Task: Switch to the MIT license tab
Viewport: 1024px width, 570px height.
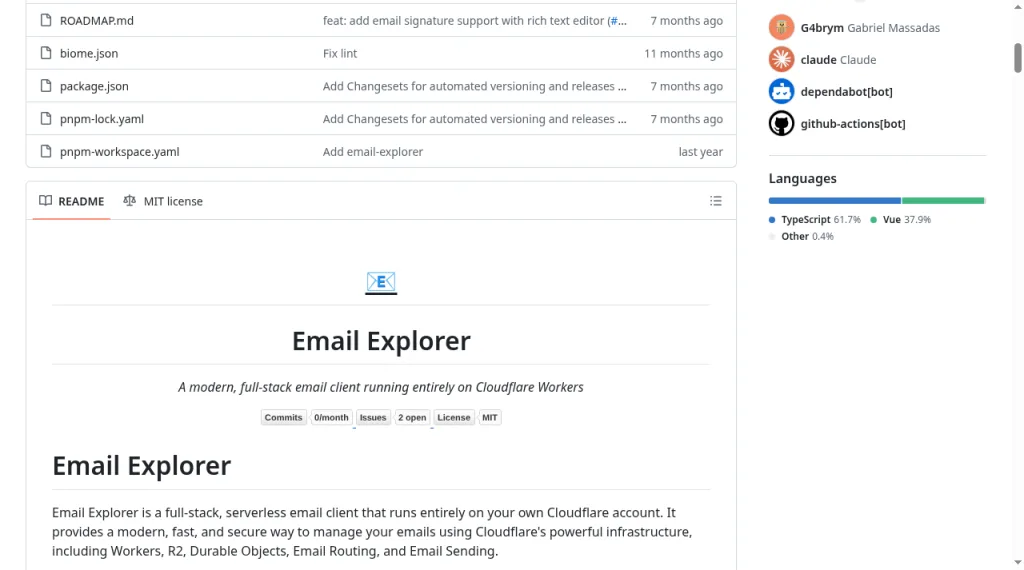Action: [163, 201]
